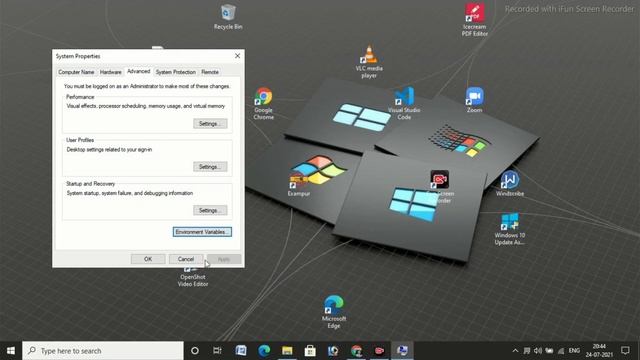The width and height of the screenshot is (640, 360).
Task: Confirm with the OK button
Action: click(x=148, y=259)
